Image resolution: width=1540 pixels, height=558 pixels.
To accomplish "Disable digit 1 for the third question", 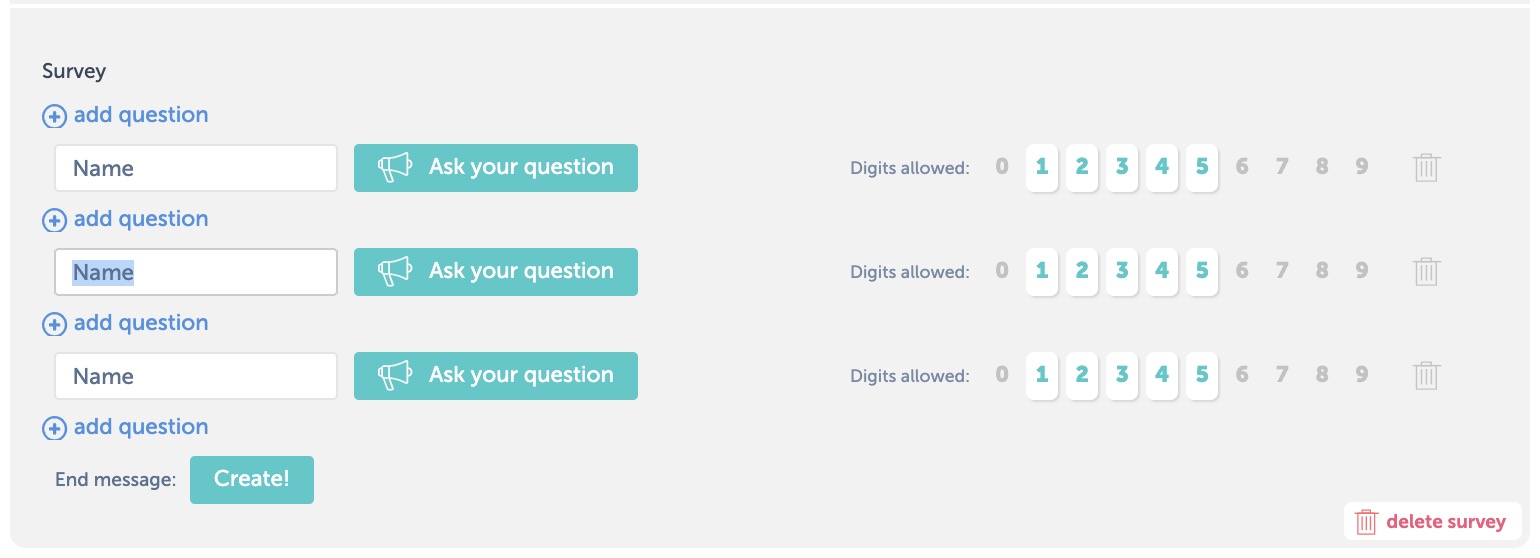I will (1042, 374).
